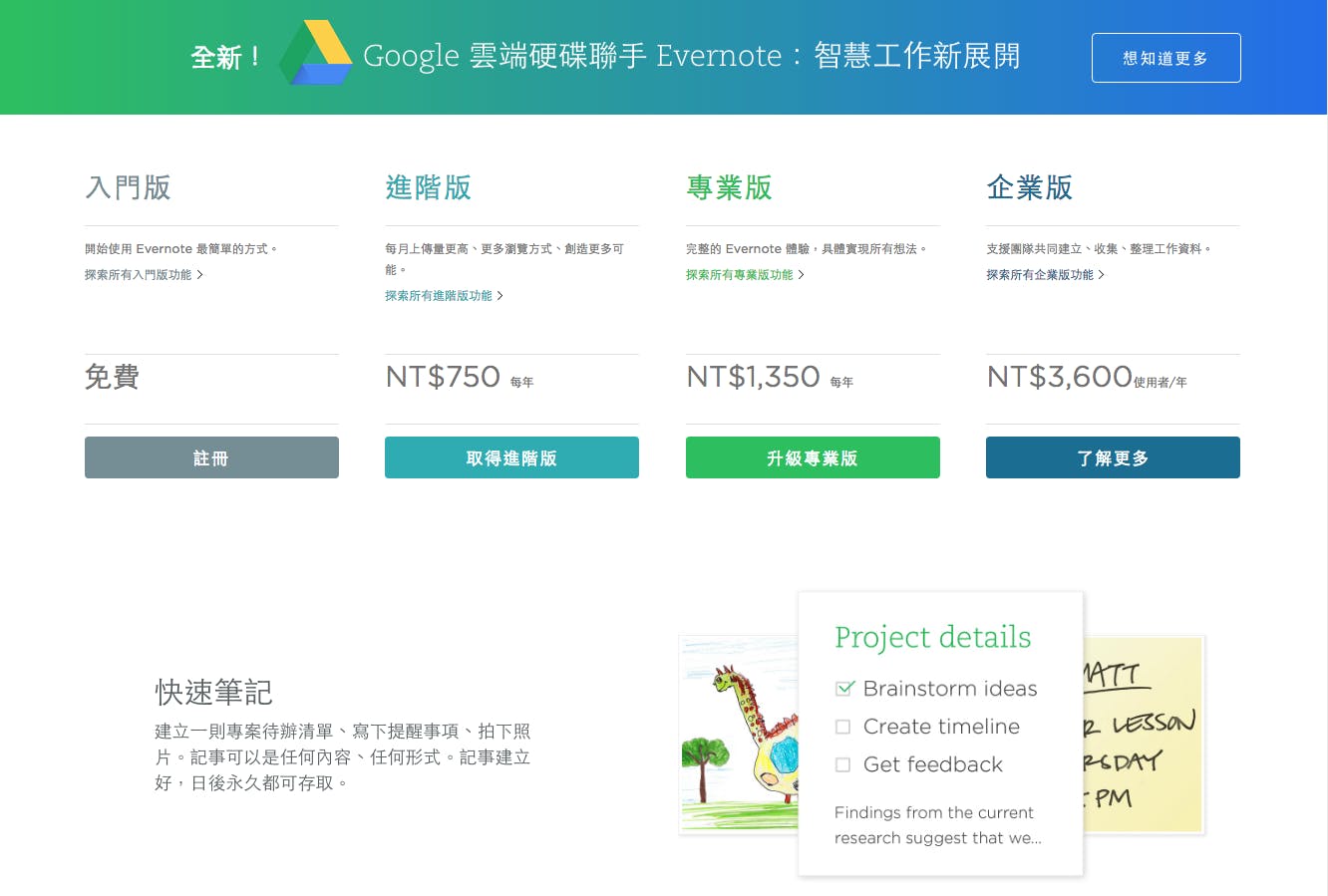Click the 入門版 plan heading

[128, 187]
